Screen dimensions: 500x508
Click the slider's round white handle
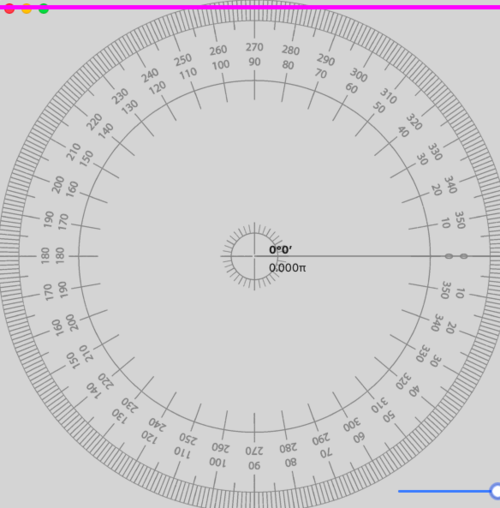point(496,491)
